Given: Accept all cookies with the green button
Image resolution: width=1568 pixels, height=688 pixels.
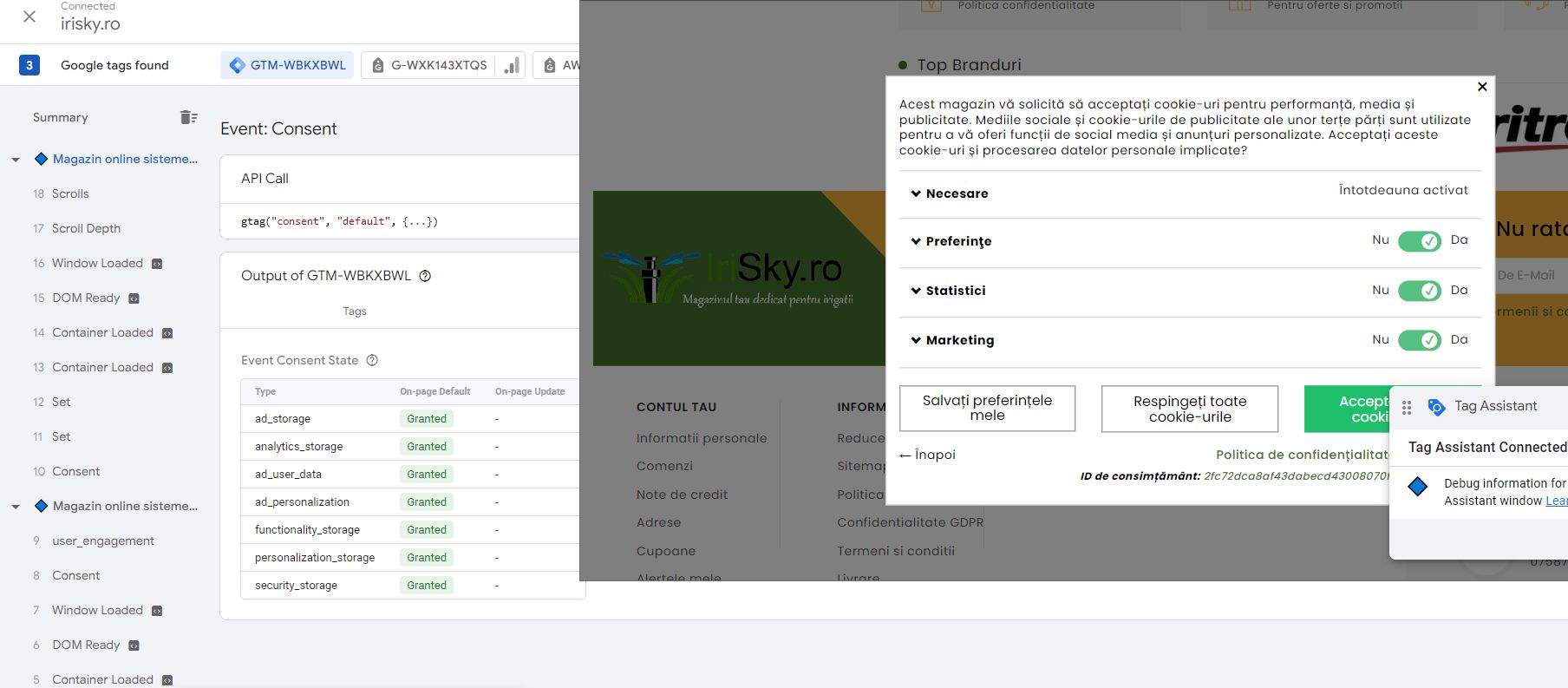Looking at the screenshot, I should [1347, 409].
